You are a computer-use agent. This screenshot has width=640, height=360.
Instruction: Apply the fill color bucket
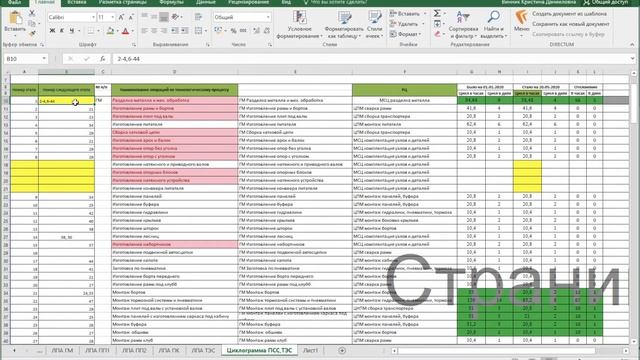pos(110,31)
